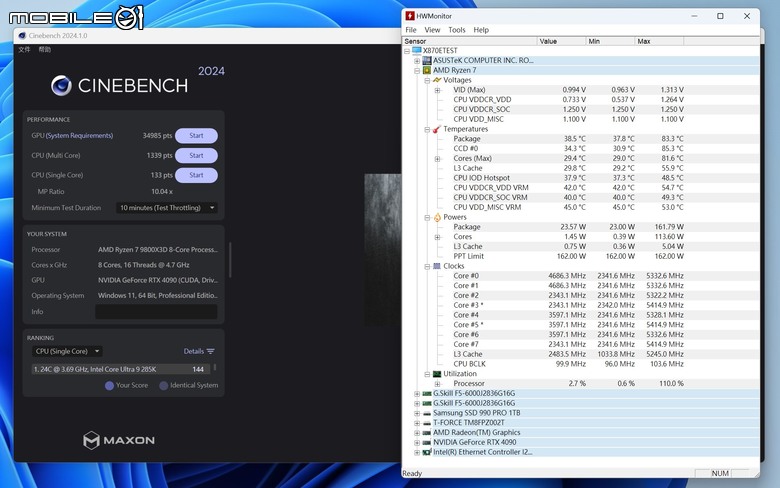Click the Min column header
The image size is (780, 488).
coord(610,41)
